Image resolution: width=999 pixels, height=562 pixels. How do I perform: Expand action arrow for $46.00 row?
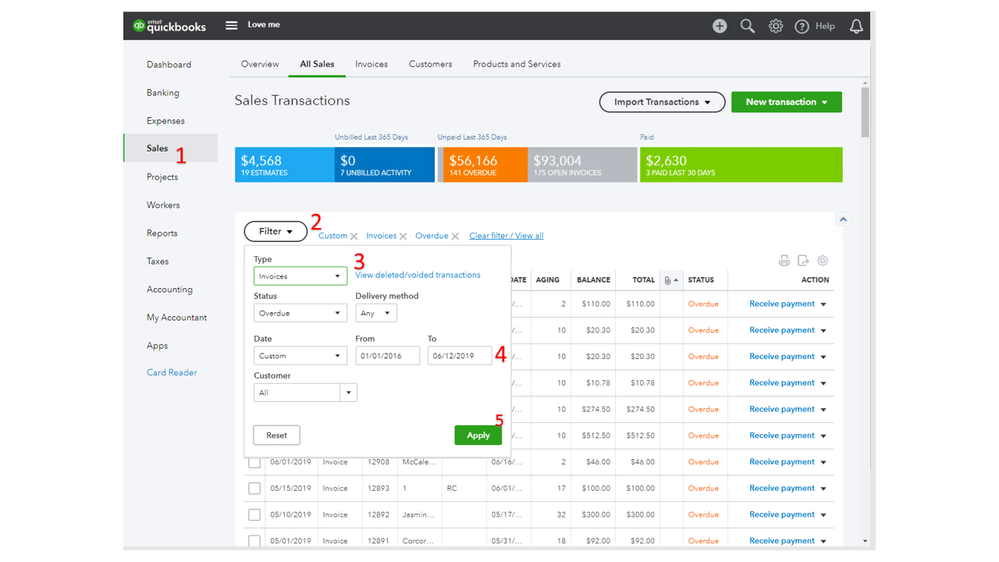(823, 462)
